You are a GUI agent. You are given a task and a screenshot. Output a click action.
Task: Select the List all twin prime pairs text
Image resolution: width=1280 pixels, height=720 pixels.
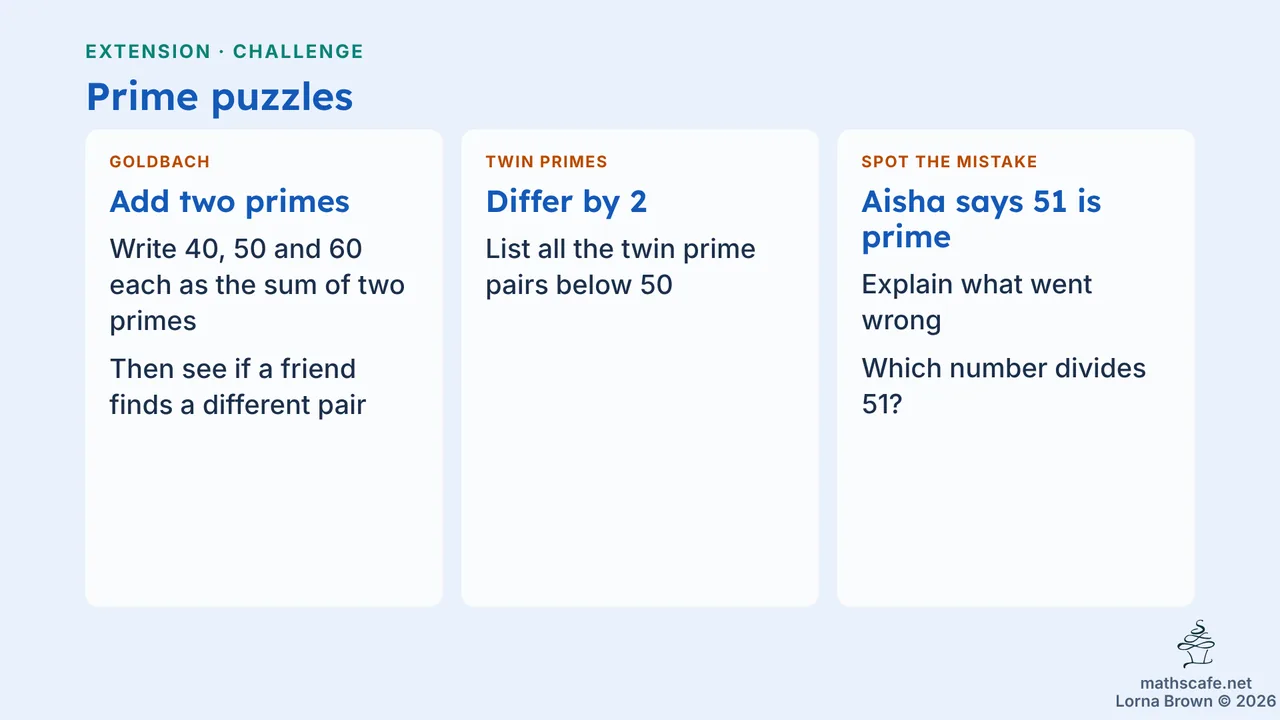tap(620, 266)
